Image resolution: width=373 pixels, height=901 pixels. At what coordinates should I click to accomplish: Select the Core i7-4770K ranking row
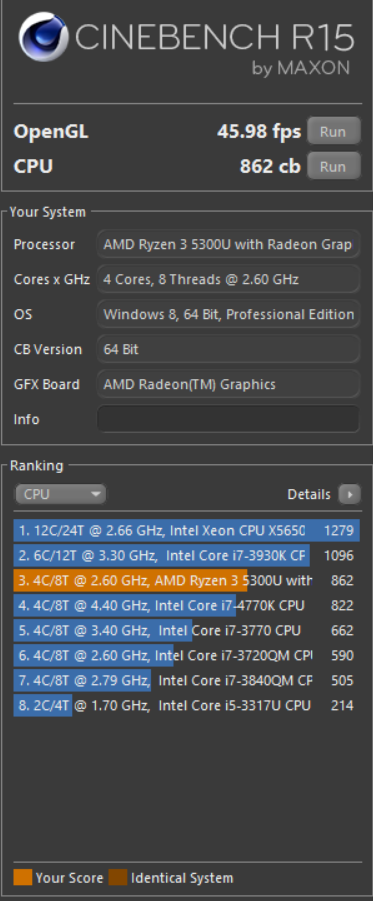tap(187, 606)
